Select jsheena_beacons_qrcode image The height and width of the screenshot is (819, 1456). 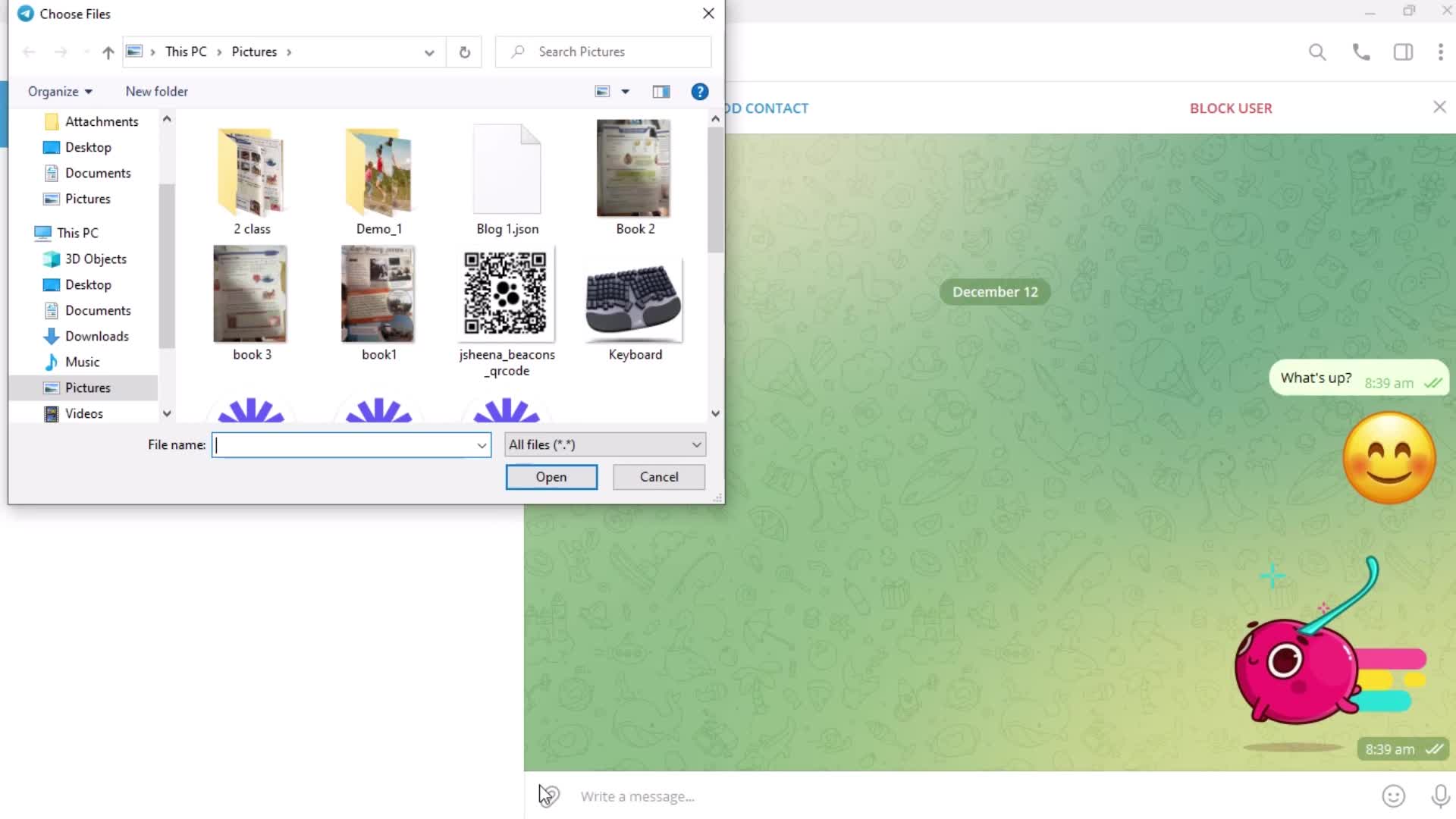click(507, 312)
